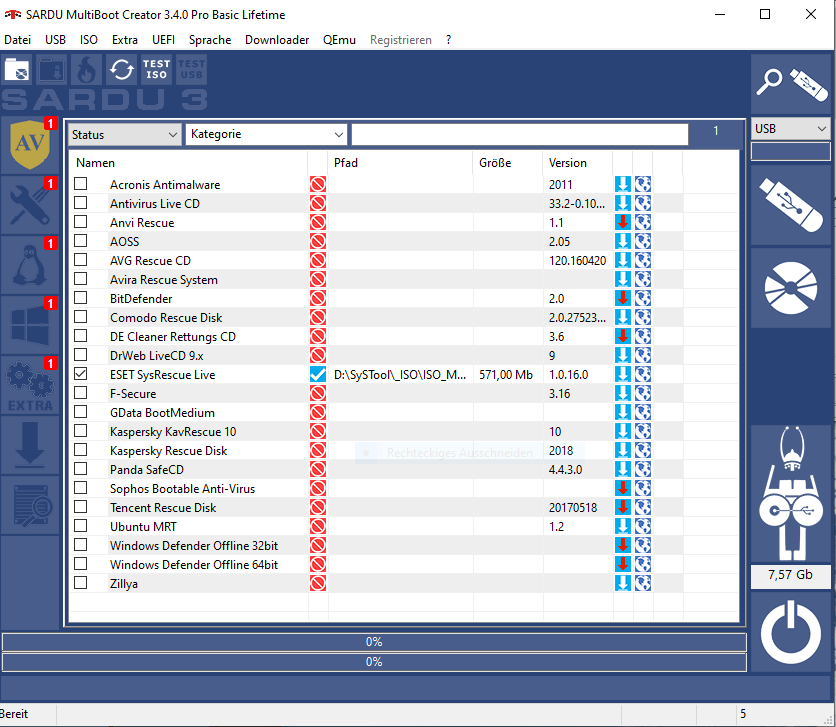This screenshot has width=836, height=727.
Task: Click blue download arrow for Kaspersky Rescue Disk
Action: tap(623, 450)
